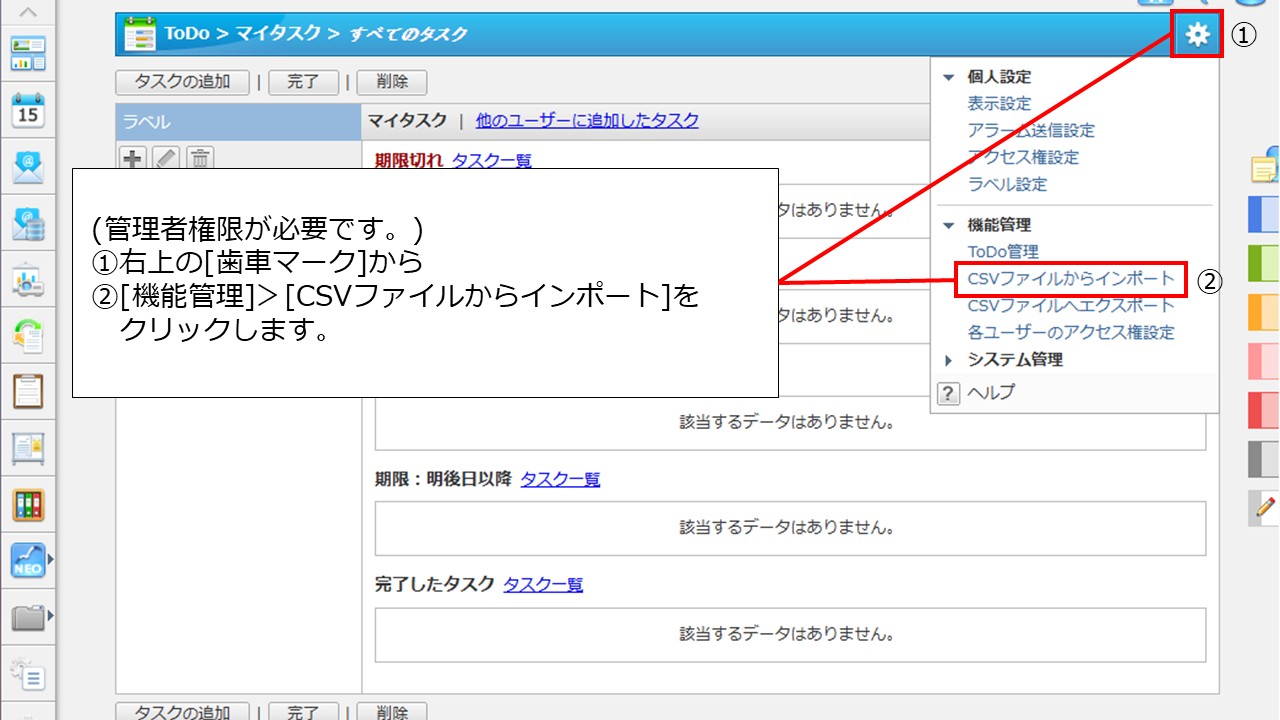
Task: Collapse the 個人設定 section
Action: [949, 77]
